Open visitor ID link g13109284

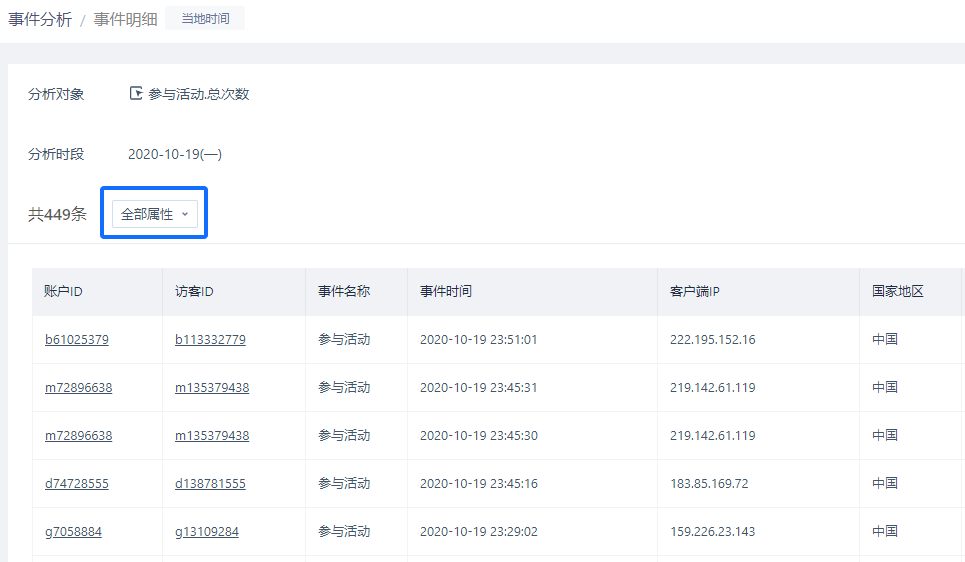[x=207, y=532]
